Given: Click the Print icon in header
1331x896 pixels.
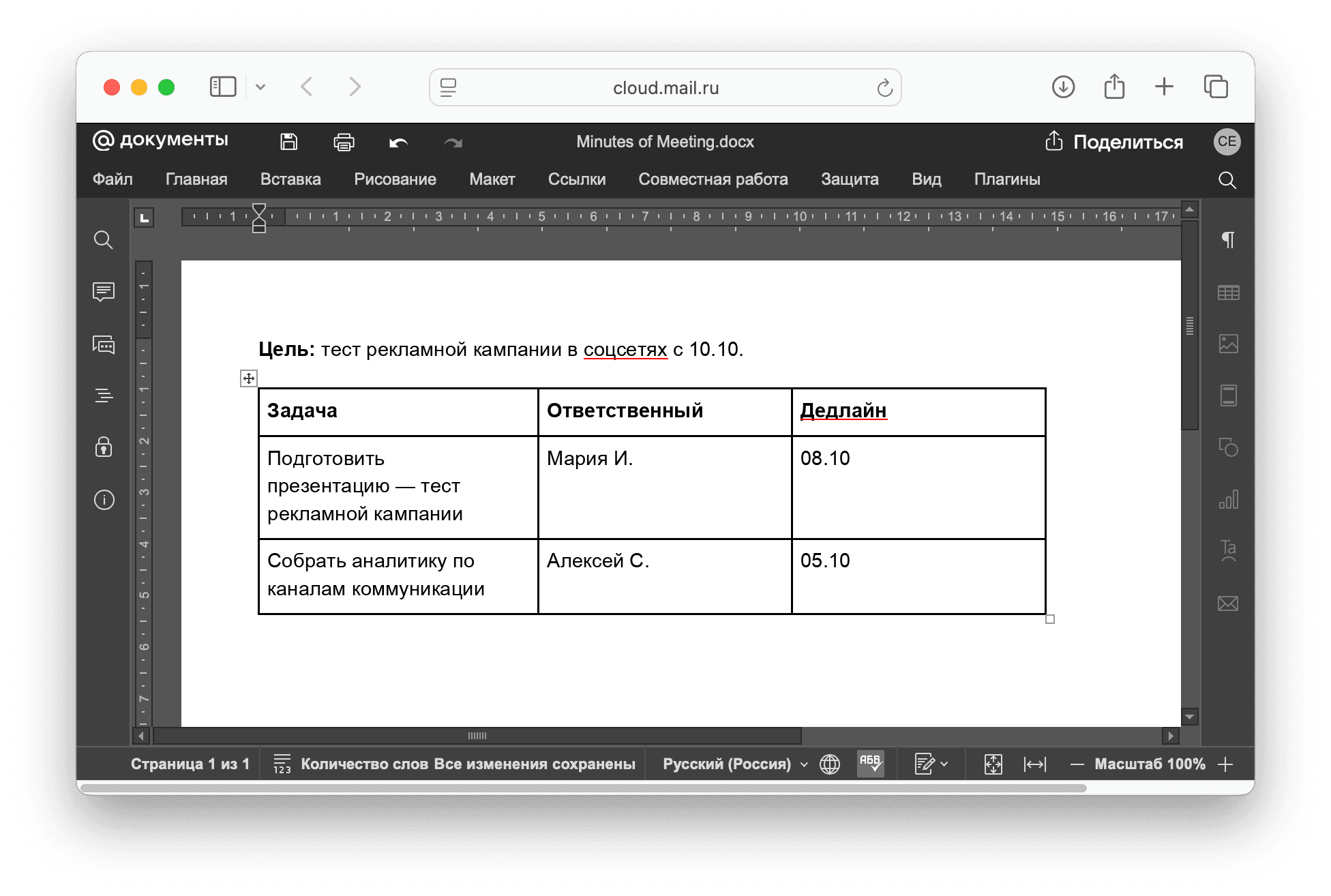Looking at the screenshot, I should (344, 142).
